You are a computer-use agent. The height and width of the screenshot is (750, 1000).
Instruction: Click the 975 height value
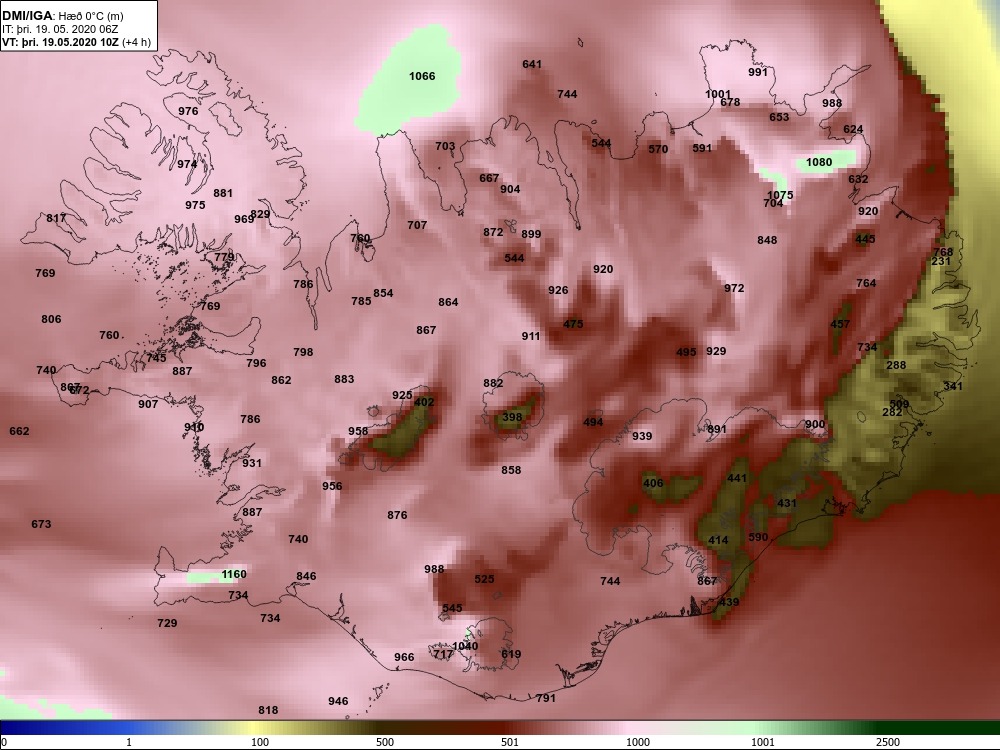pyautogui.click(x=195, y=205)
